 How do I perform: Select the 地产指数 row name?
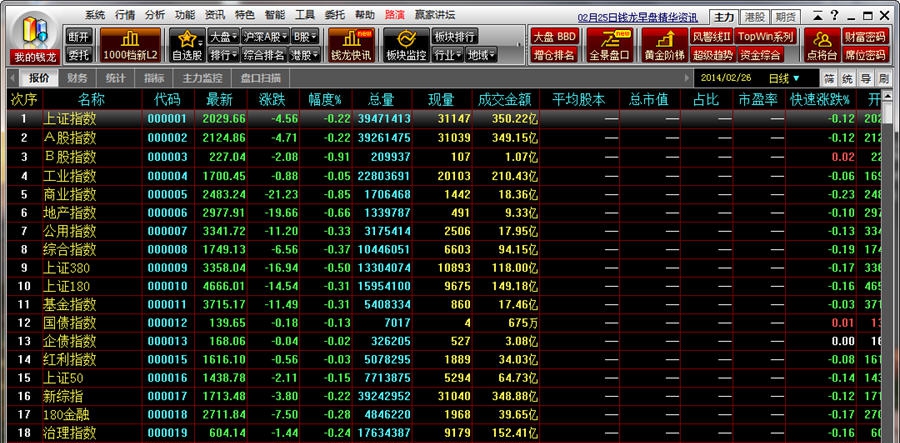tap(69, 213)
